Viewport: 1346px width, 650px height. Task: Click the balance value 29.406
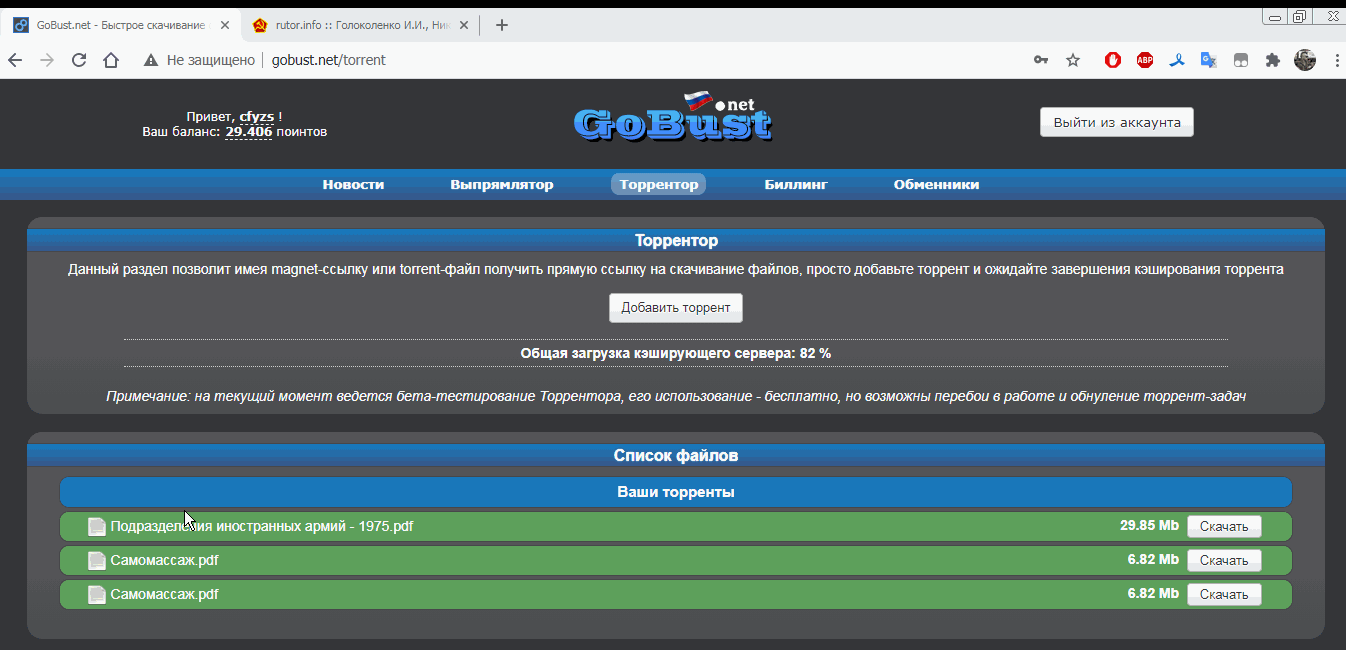(249, 132)
